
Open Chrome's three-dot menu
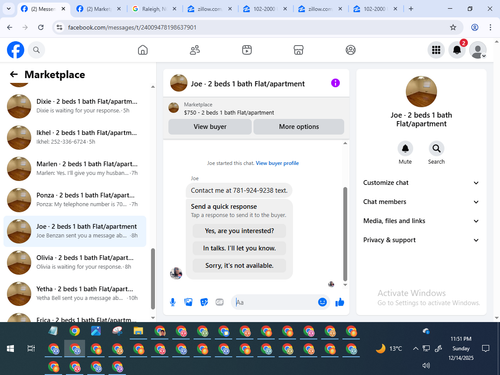pyautogui.click(x=490, y=27)
